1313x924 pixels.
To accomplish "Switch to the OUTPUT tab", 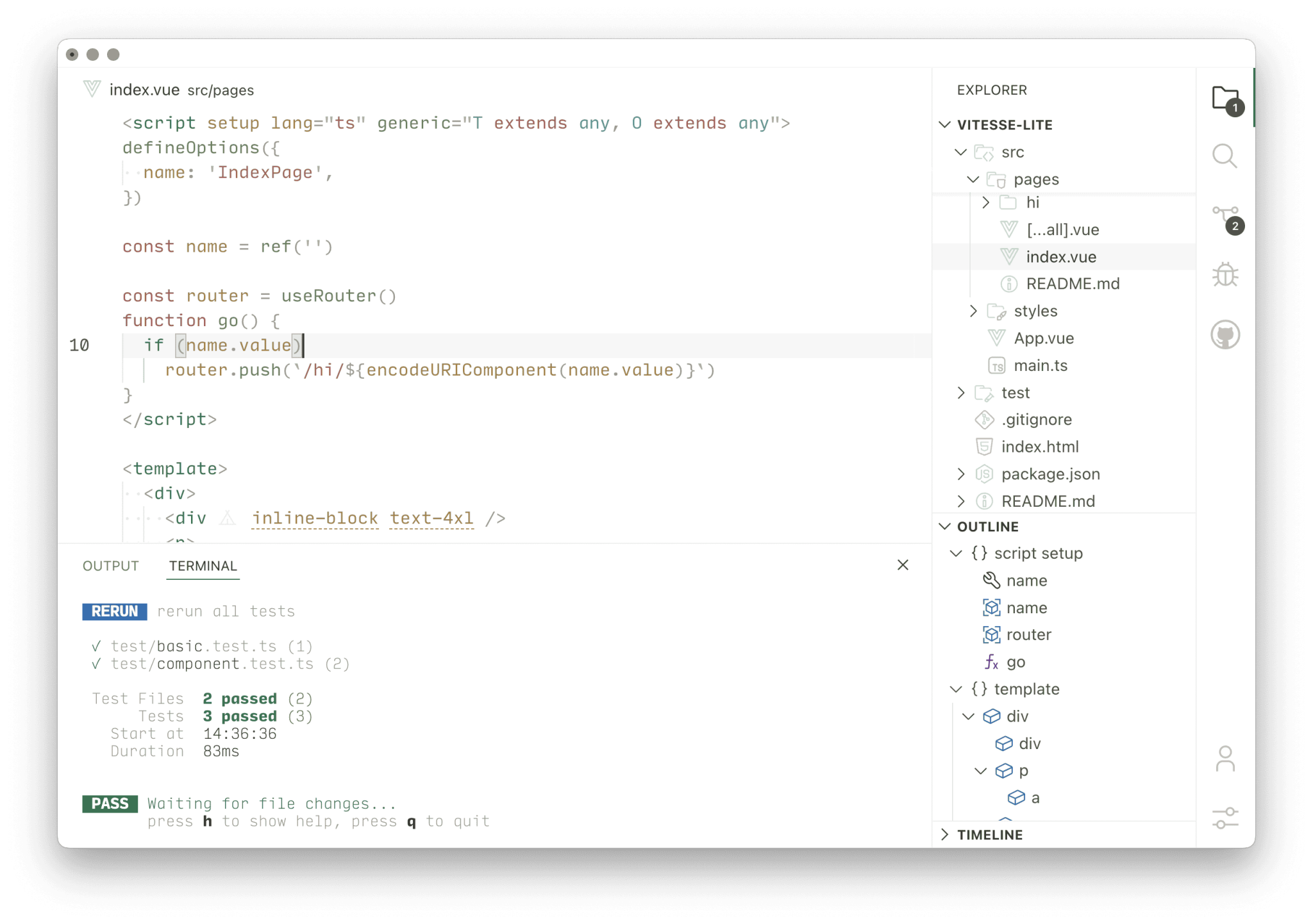I will point(110,566).
